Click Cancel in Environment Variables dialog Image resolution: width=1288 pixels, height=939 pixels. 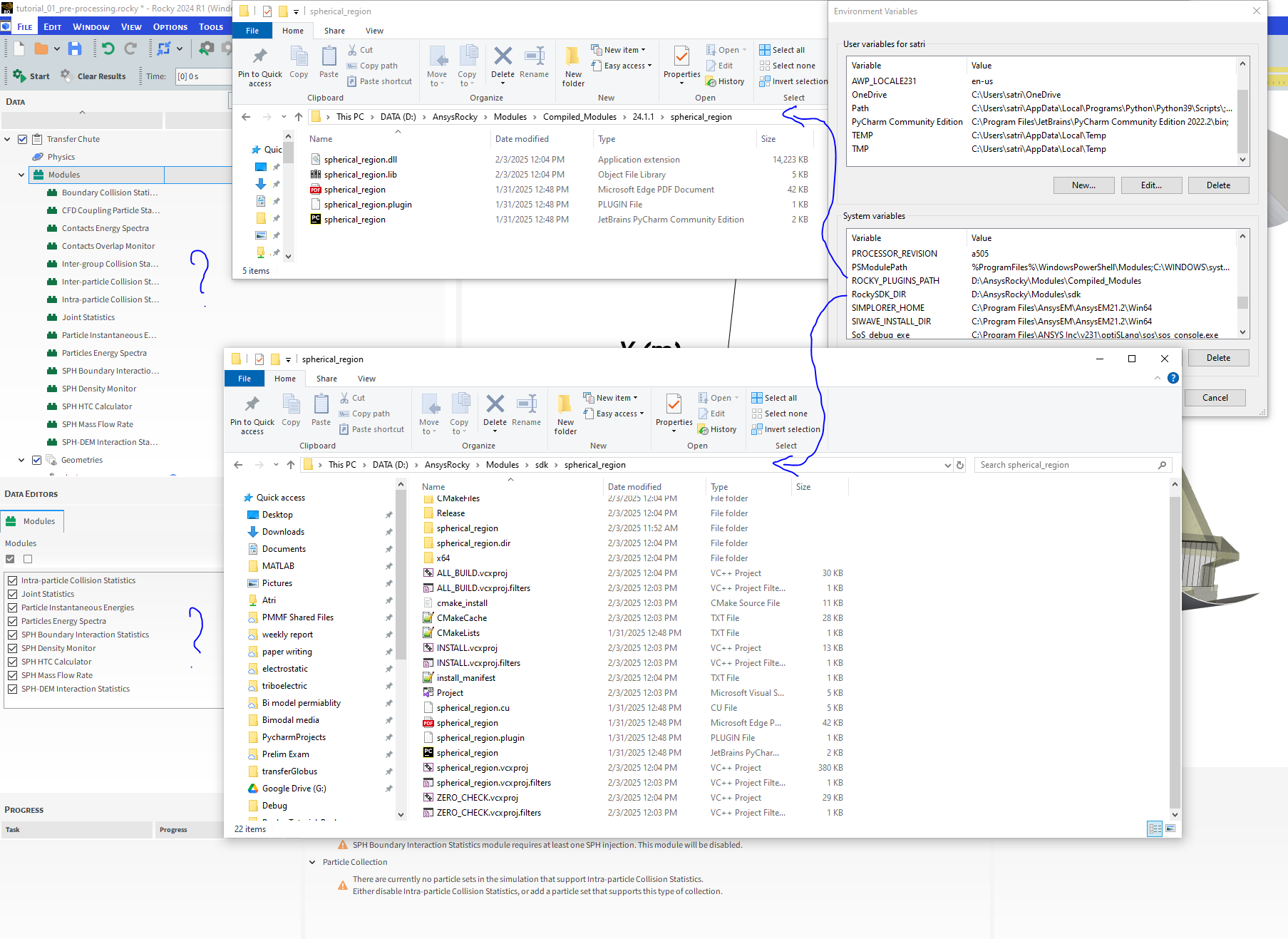point(1215,398)
